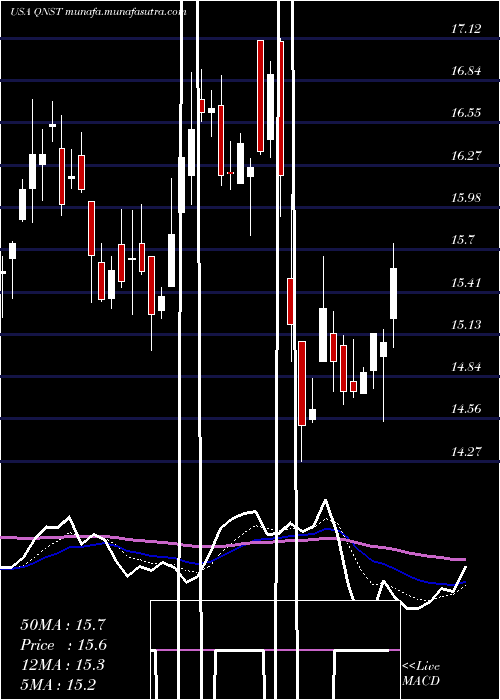The width and height of the screenshot is (500, 700).
Task: Click the 15.41 price axis label
Action: pyautogui.click(x=466, y=282)
